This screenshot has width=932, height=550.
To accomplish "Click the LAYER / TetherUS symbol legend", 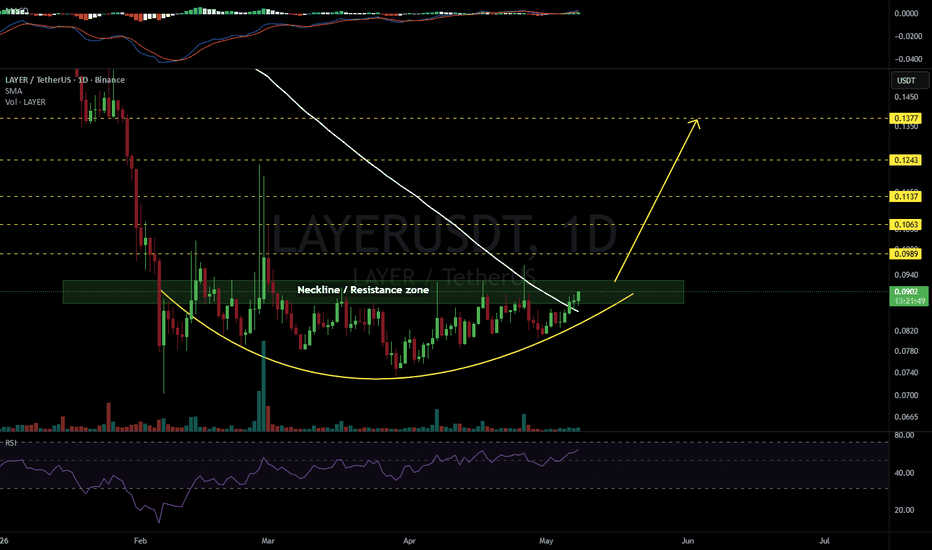I will (x=65, y=80).
